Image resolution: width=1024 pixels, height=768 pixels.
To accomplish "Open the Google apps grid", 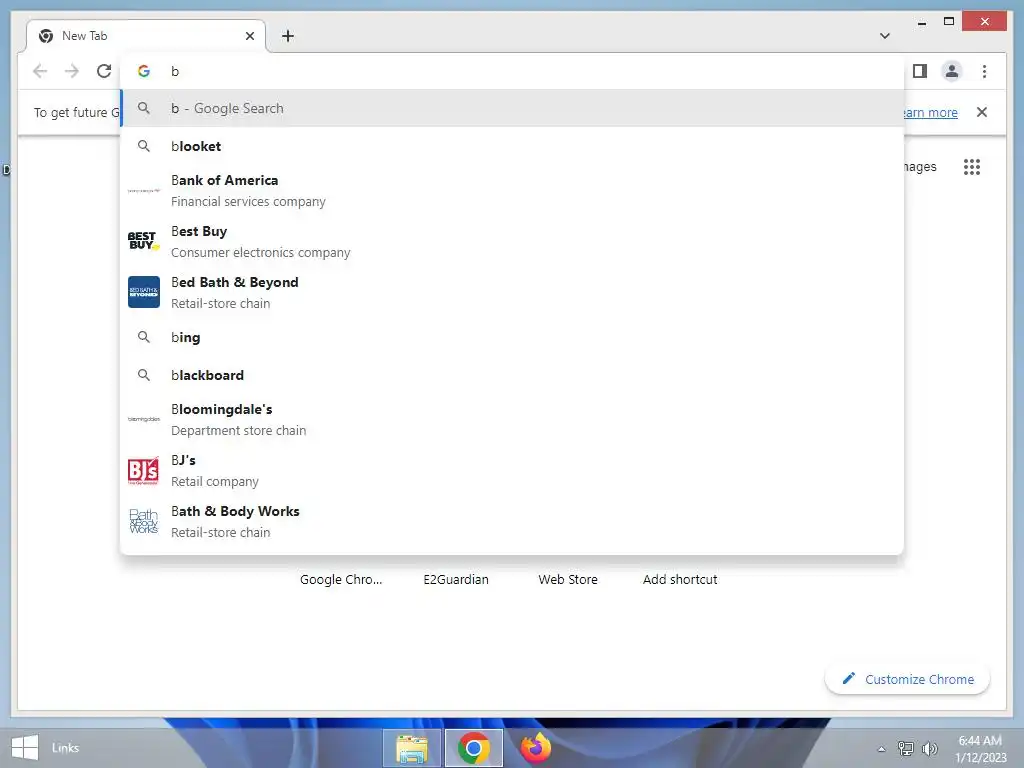I will pyautogui.click(x=972, y=167).
